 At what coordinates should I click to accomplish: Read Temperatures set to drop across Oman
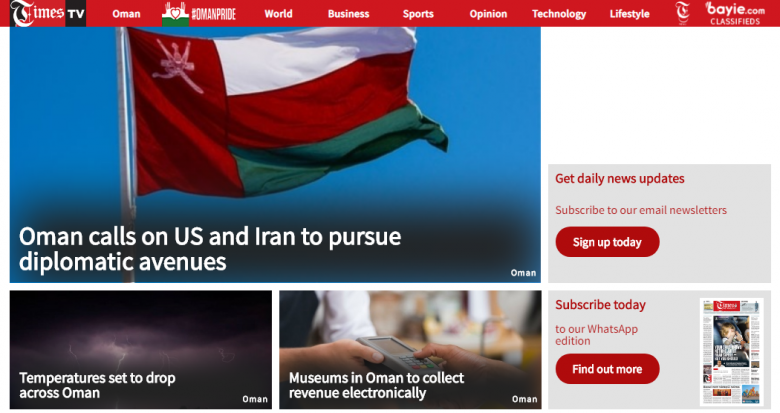coord(97,385)
